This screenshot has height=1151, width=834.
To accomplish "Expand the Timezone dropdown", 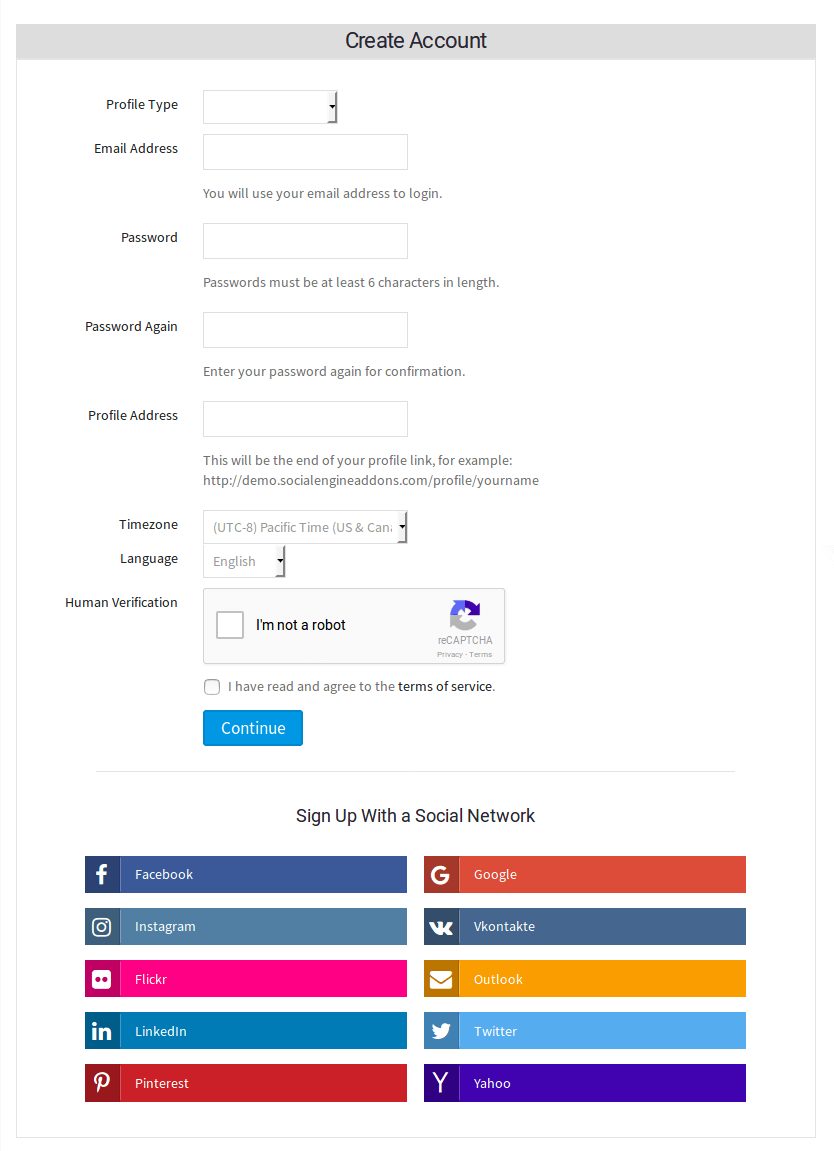I will click(305, 527).
